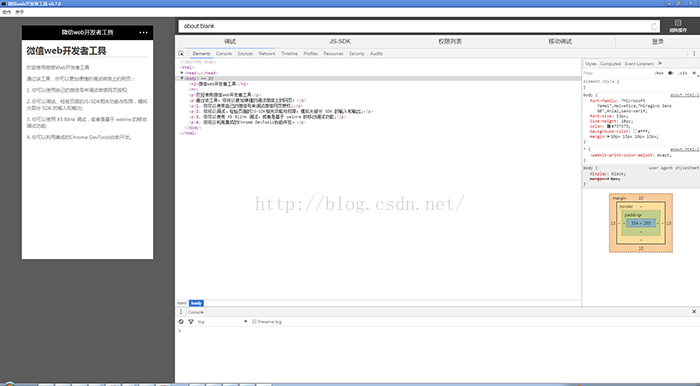Click the console prompt input line
The image size is (700, 386).
pyautogui.click(x=437, y=331)
